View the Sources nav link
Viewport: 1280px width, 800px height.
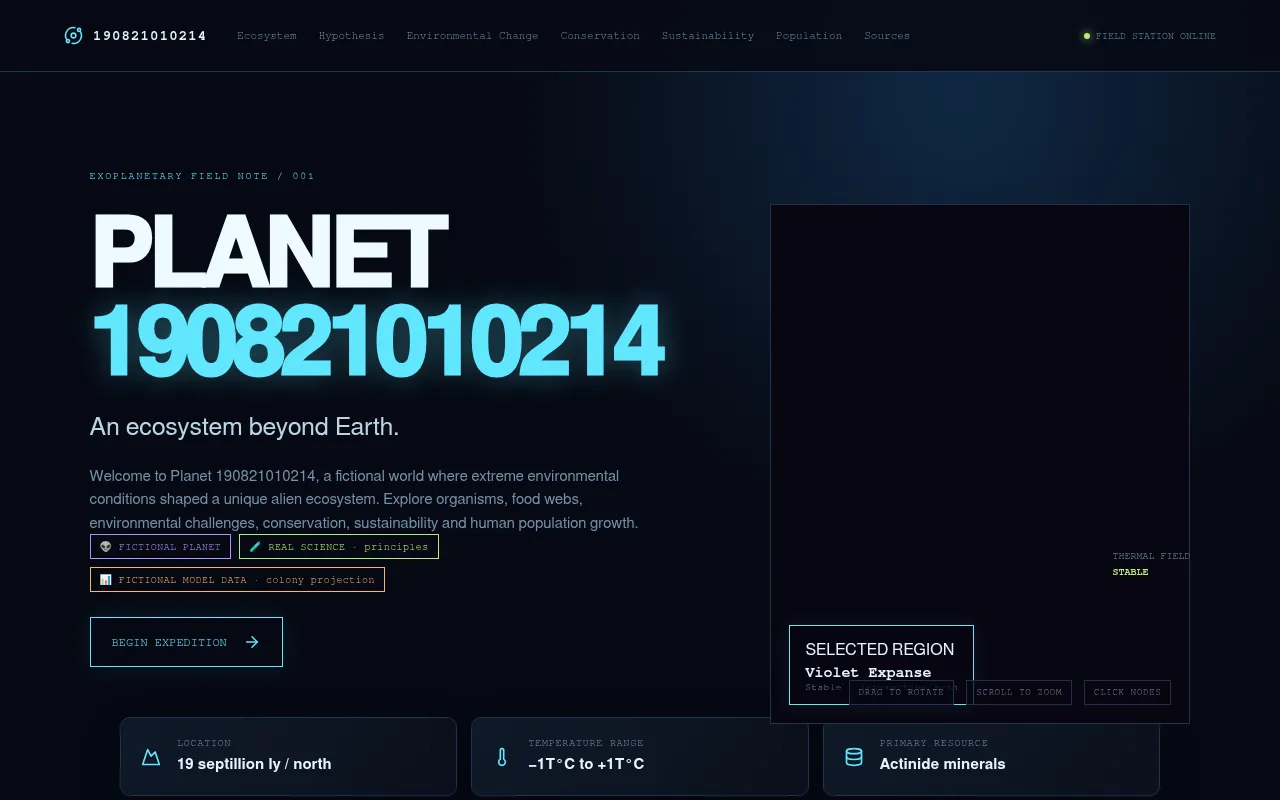[x=887, y=36]
